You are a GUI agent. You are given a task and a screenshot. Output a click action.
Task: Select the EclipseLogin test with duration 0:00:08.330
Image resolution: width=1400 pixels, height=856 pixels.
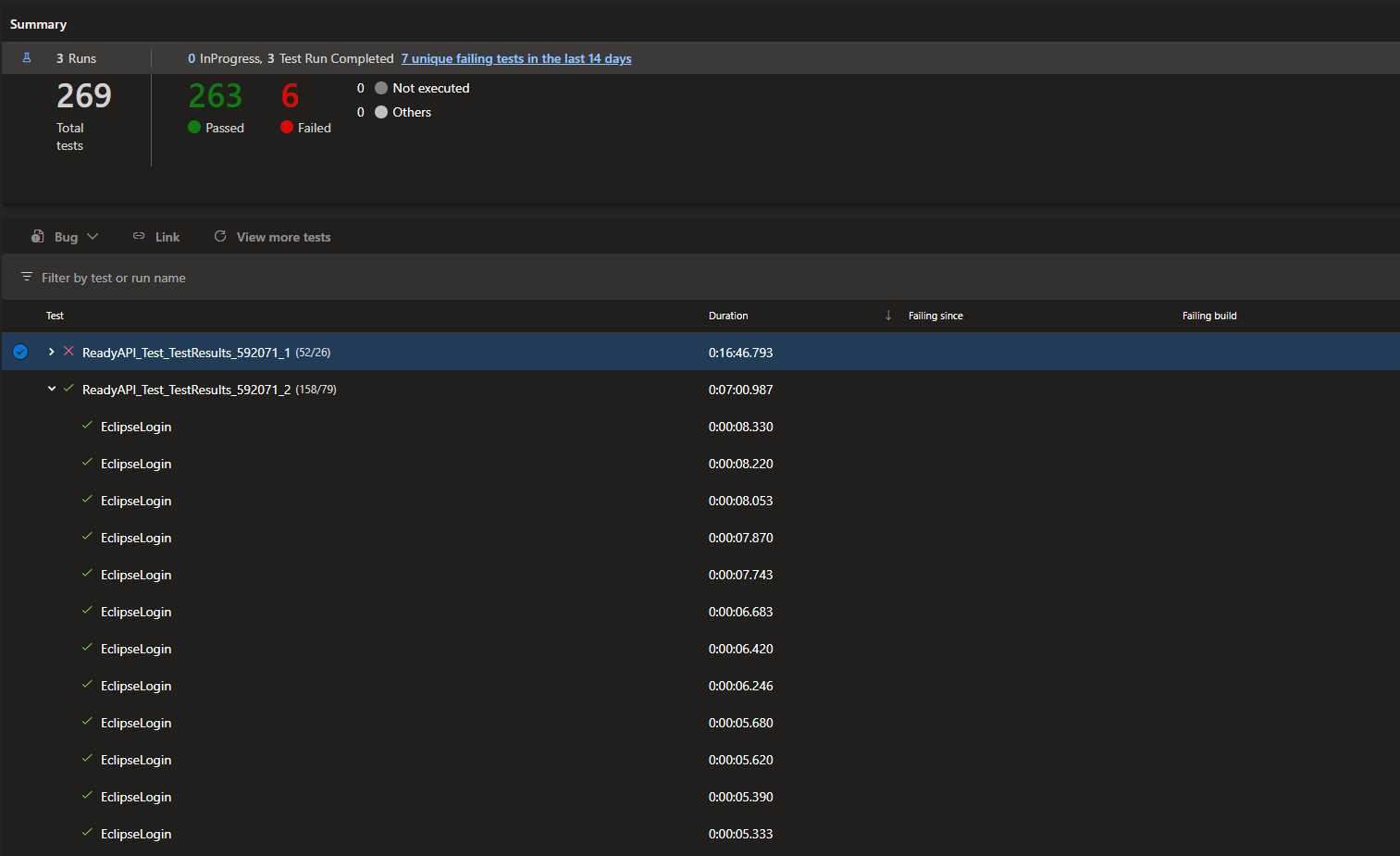[x=136, y=427]
